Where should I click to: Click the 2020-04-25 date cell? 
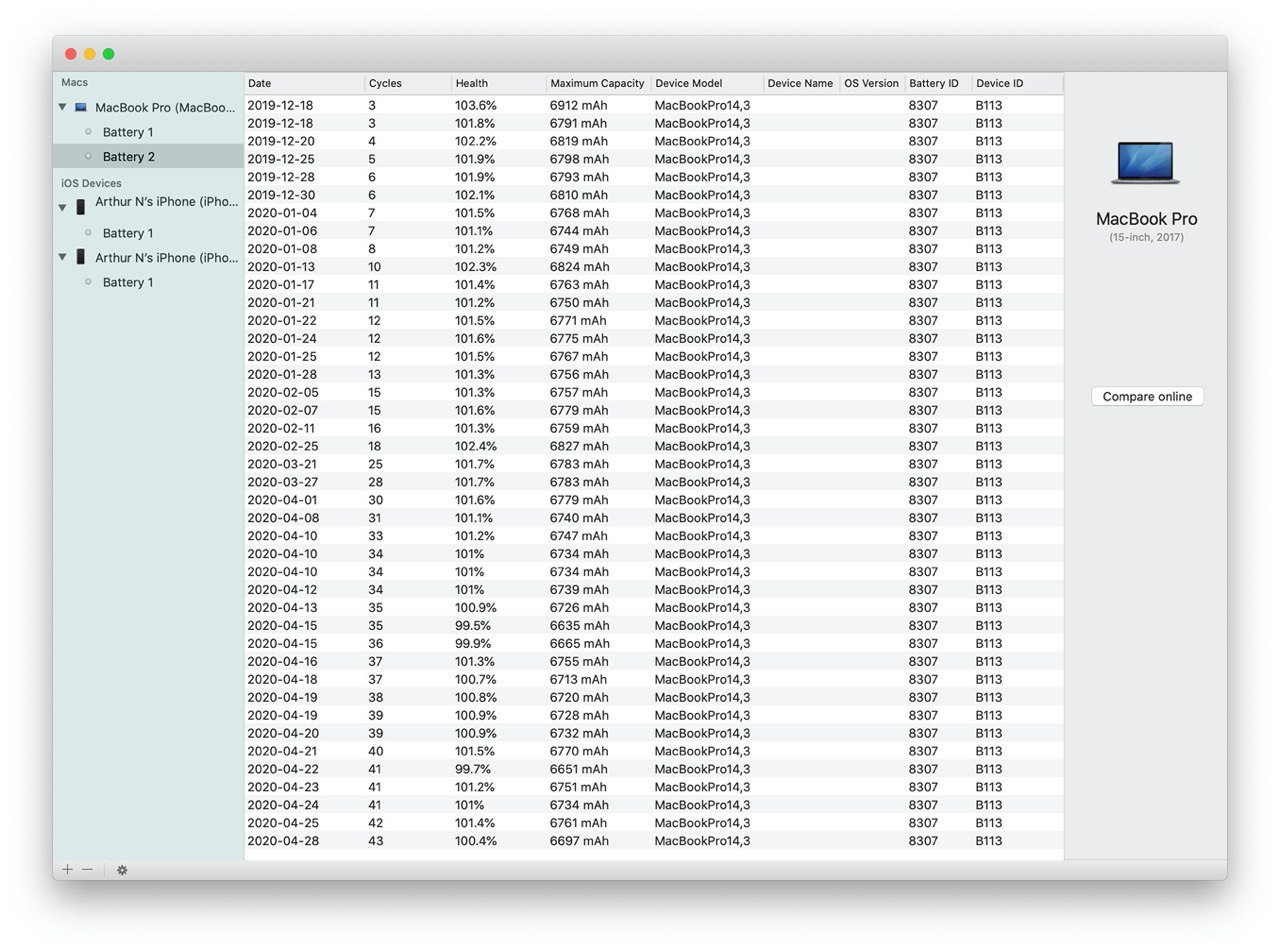pos(281,823)
